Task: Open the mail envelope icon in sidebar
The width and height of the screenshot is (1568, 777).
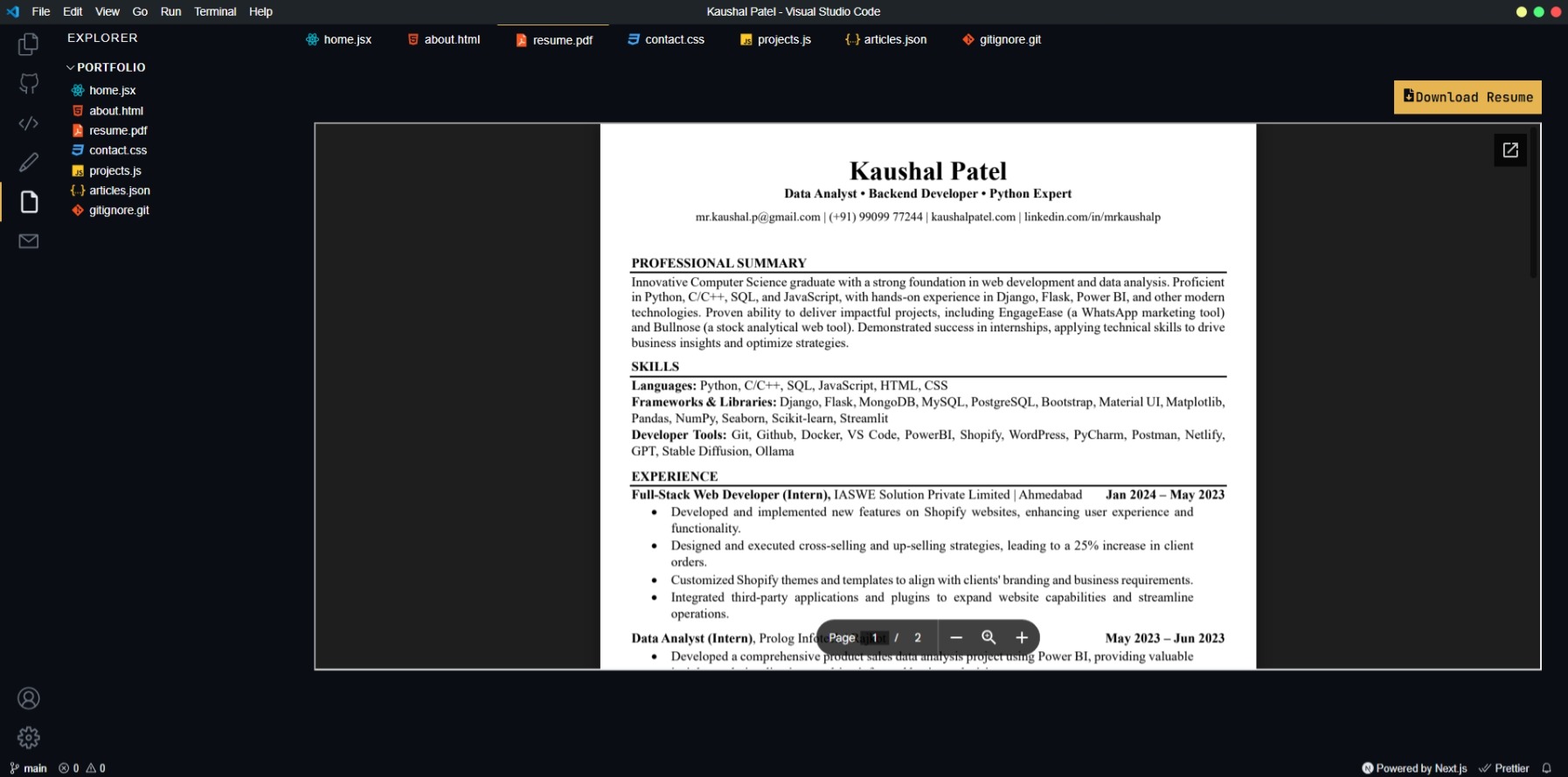Action: 29,241
